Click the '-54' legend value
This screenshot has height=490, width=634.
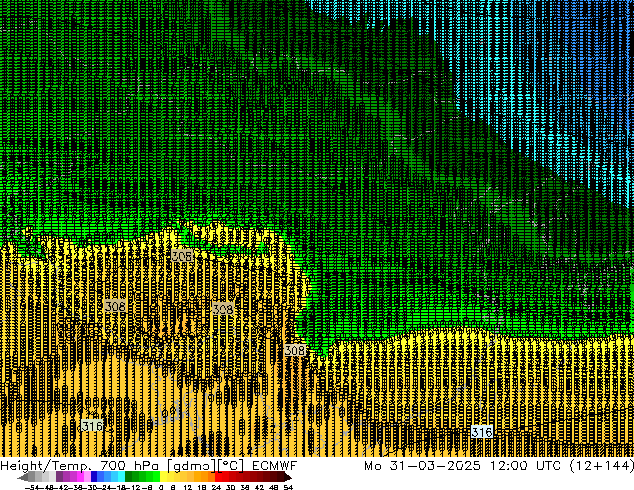click(x=32, y=487)
